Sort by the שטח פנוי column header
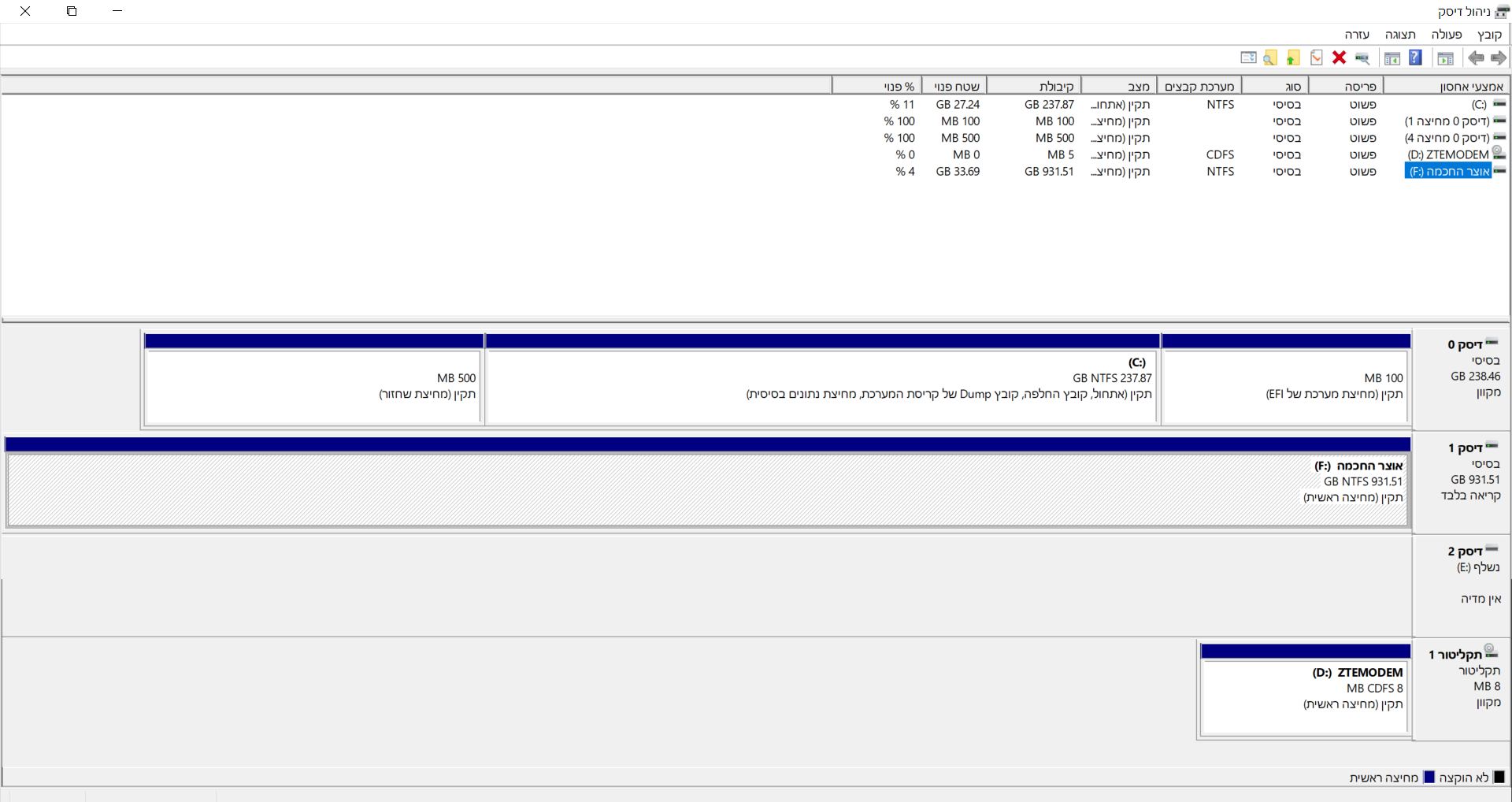The image size is (1512, 802). pos(953,87)
